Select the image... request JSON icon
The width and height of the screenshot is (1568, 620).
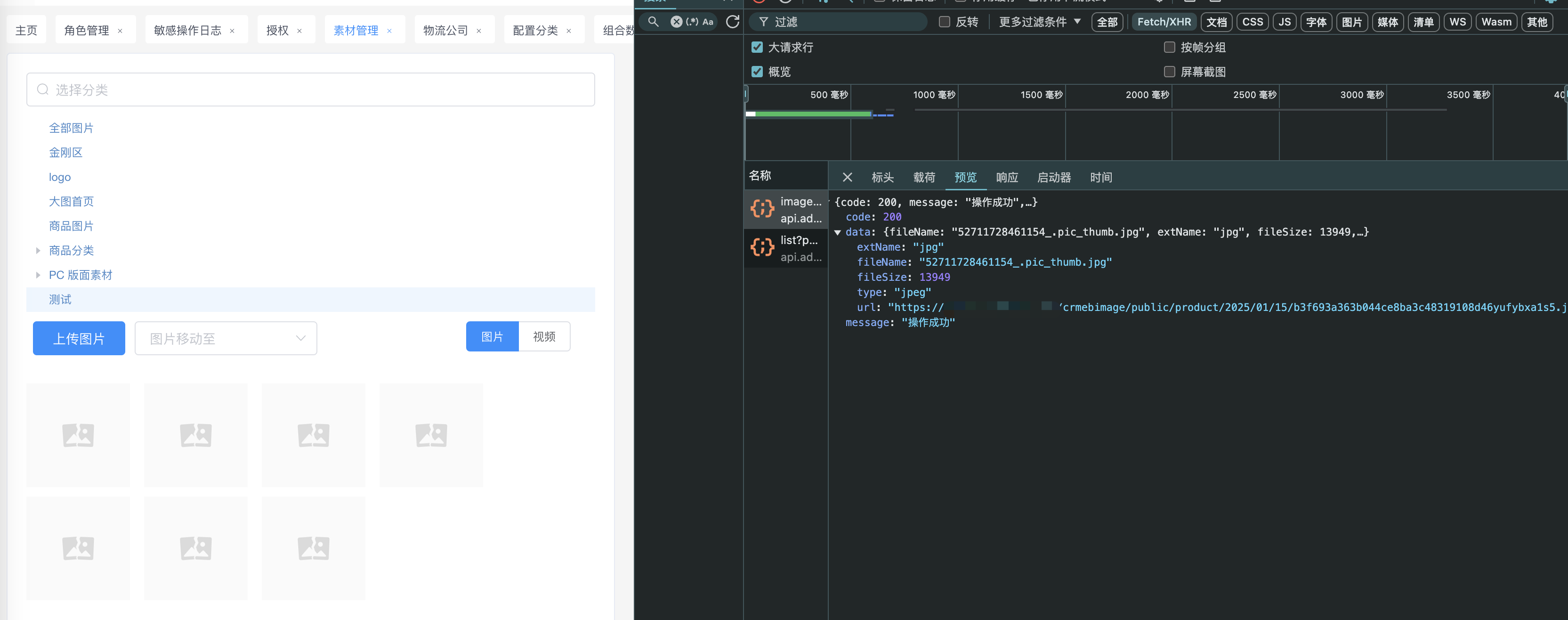coord(762,209)
